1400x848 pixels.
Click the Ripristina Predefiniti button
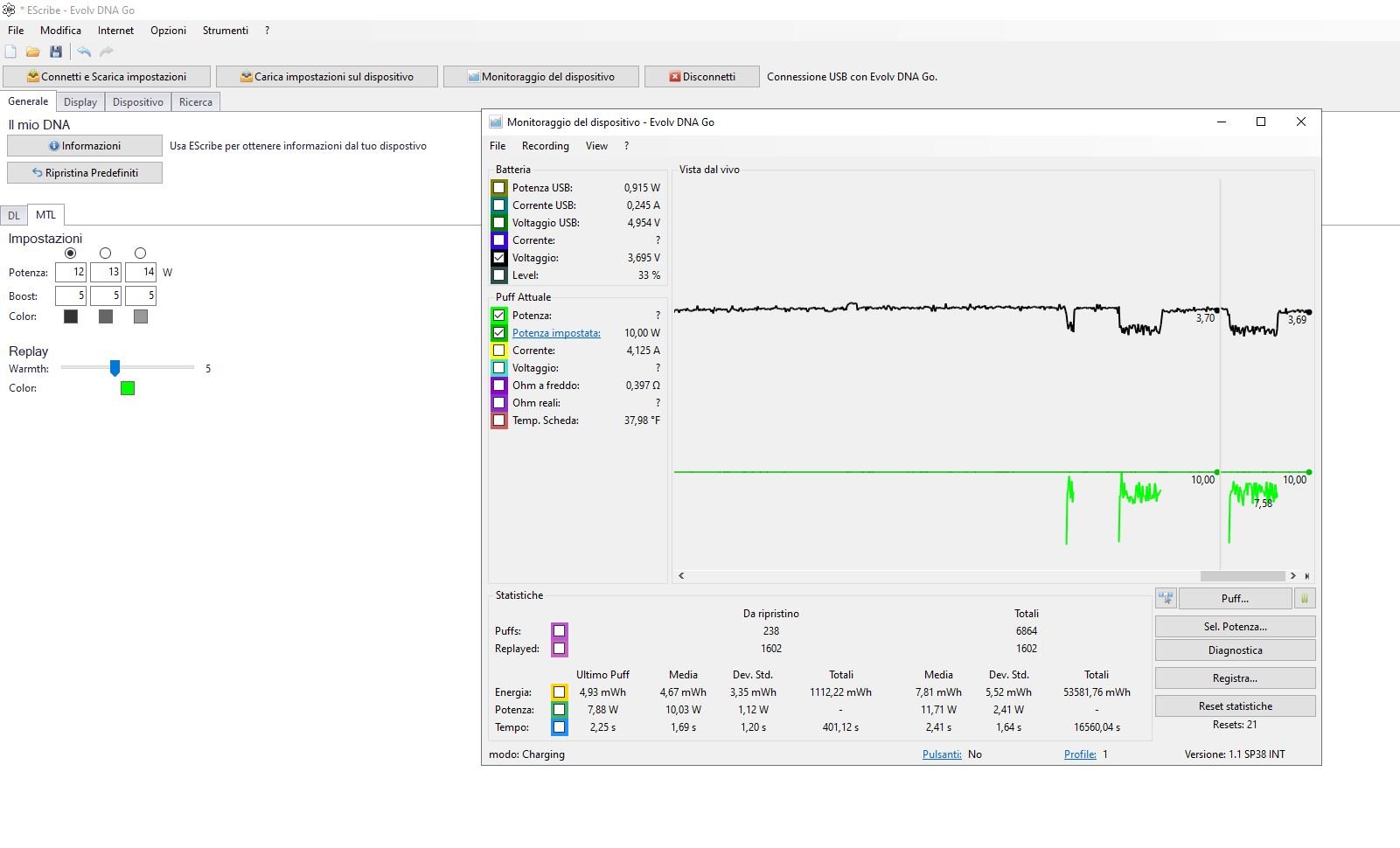pyautogui.click(x=85, y=173)
